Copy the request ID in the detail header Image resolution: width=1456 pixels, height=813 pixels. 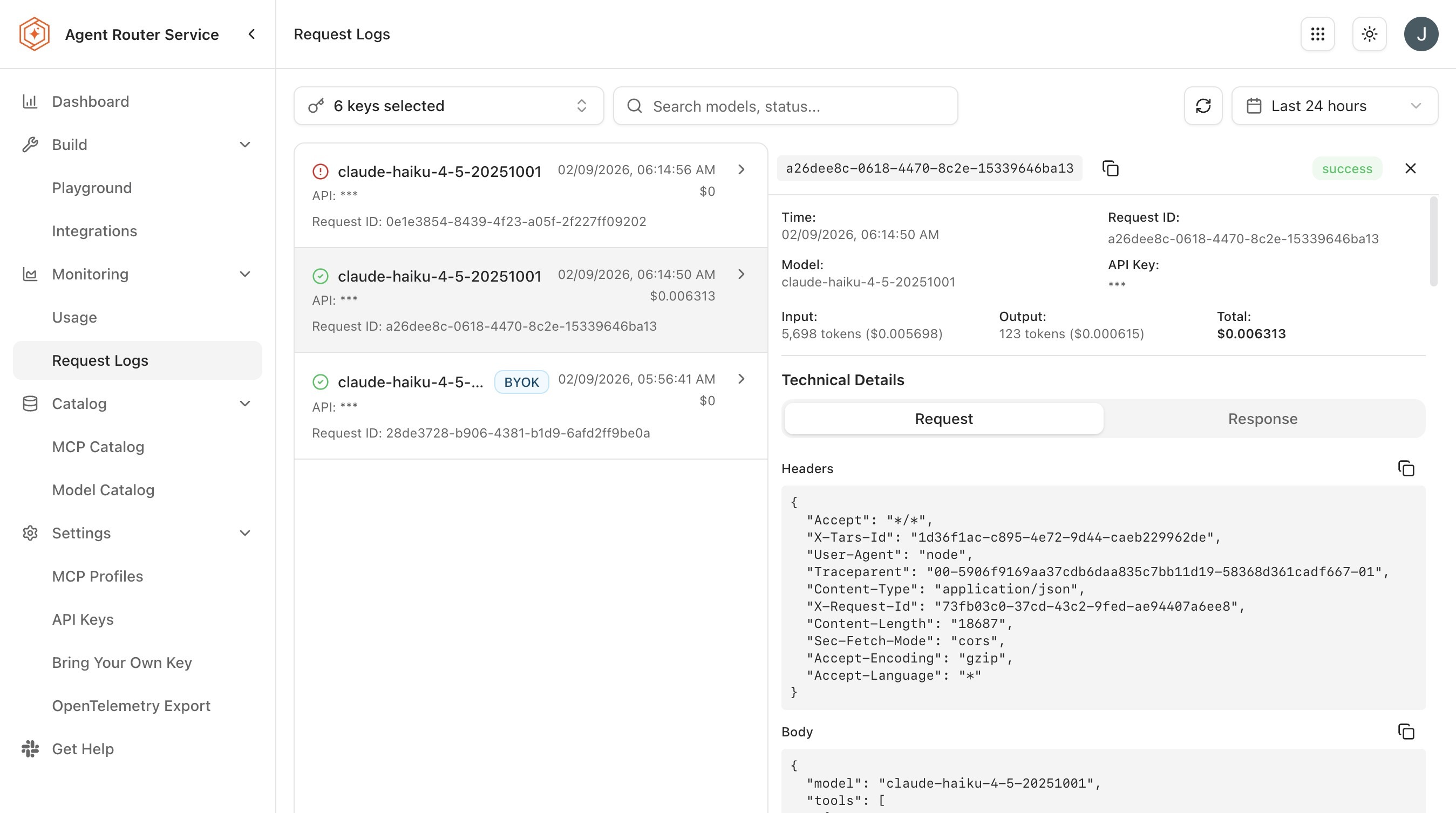click(1111, 168)
